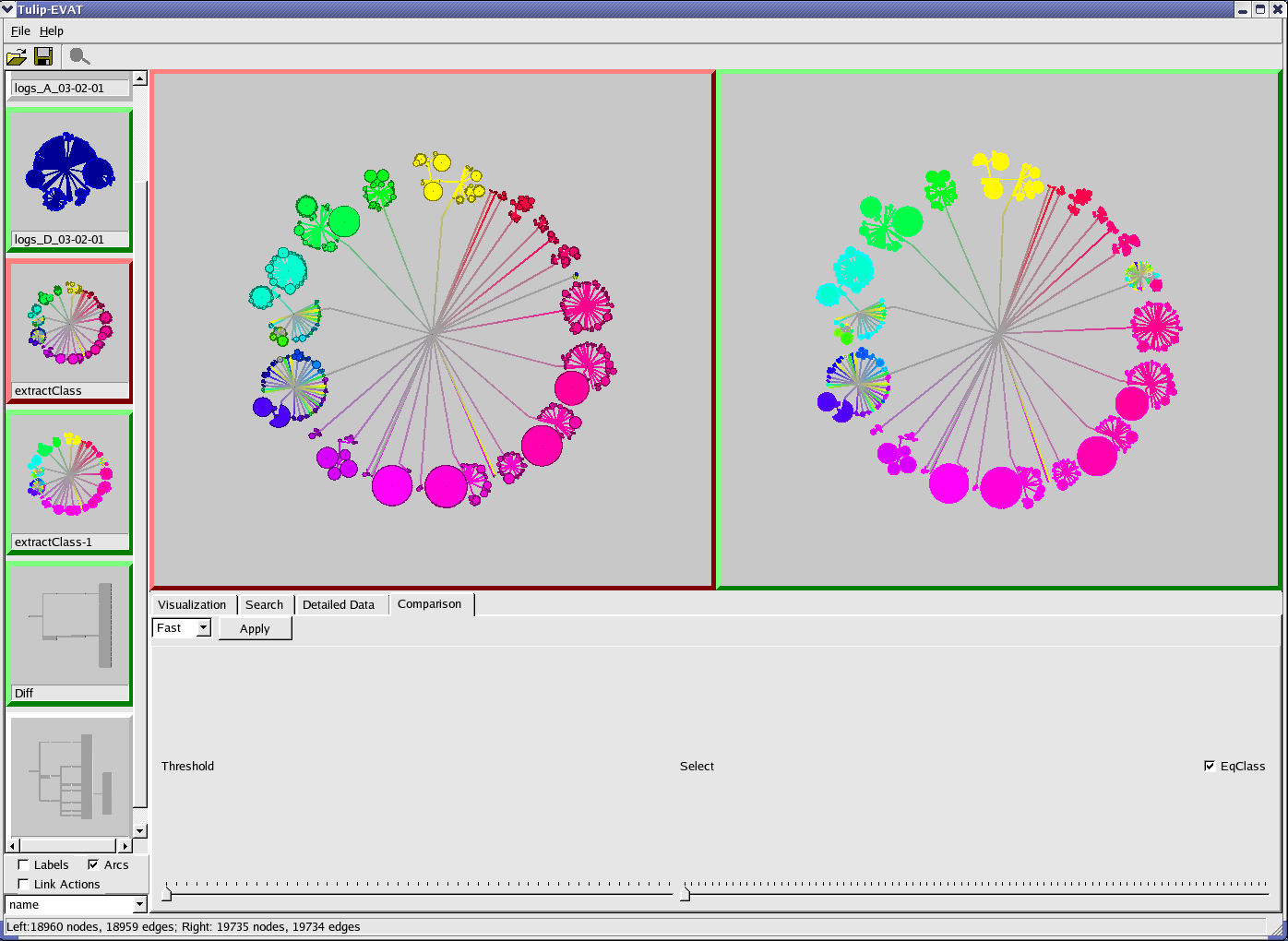
Task: Click the save floppy disk icon
Action: tap(43, 57)
